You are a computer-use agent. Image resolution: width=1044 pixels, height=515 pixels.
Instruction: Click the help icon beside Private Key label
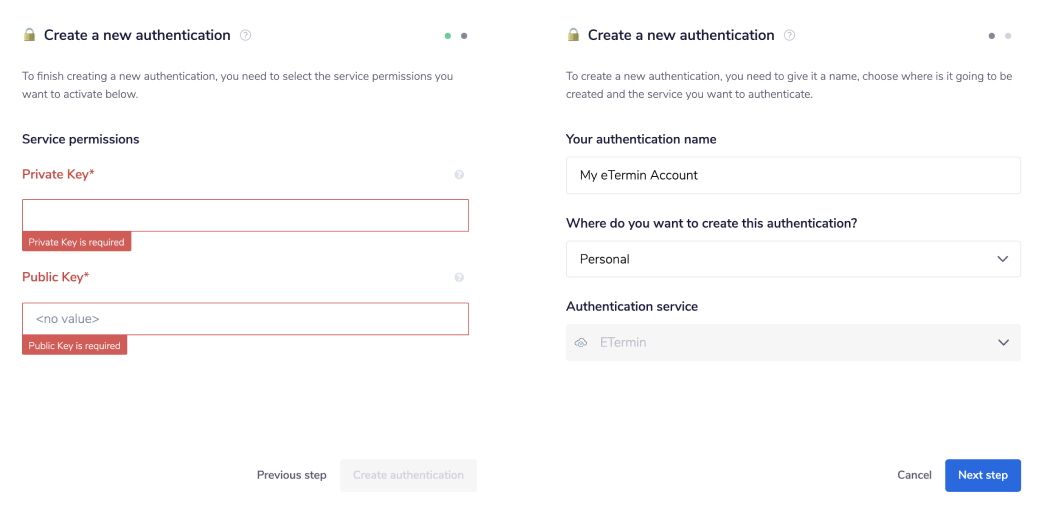coord(459,175)
